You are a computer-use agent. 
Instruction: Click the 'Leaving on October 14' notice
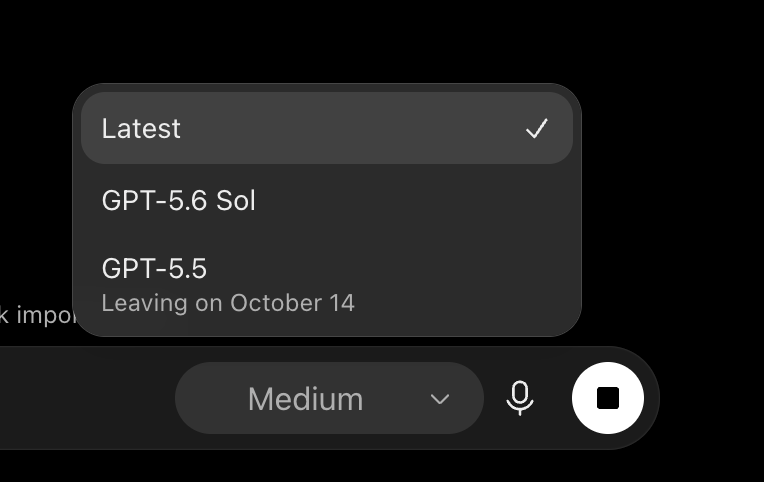[x=228, y=303]
